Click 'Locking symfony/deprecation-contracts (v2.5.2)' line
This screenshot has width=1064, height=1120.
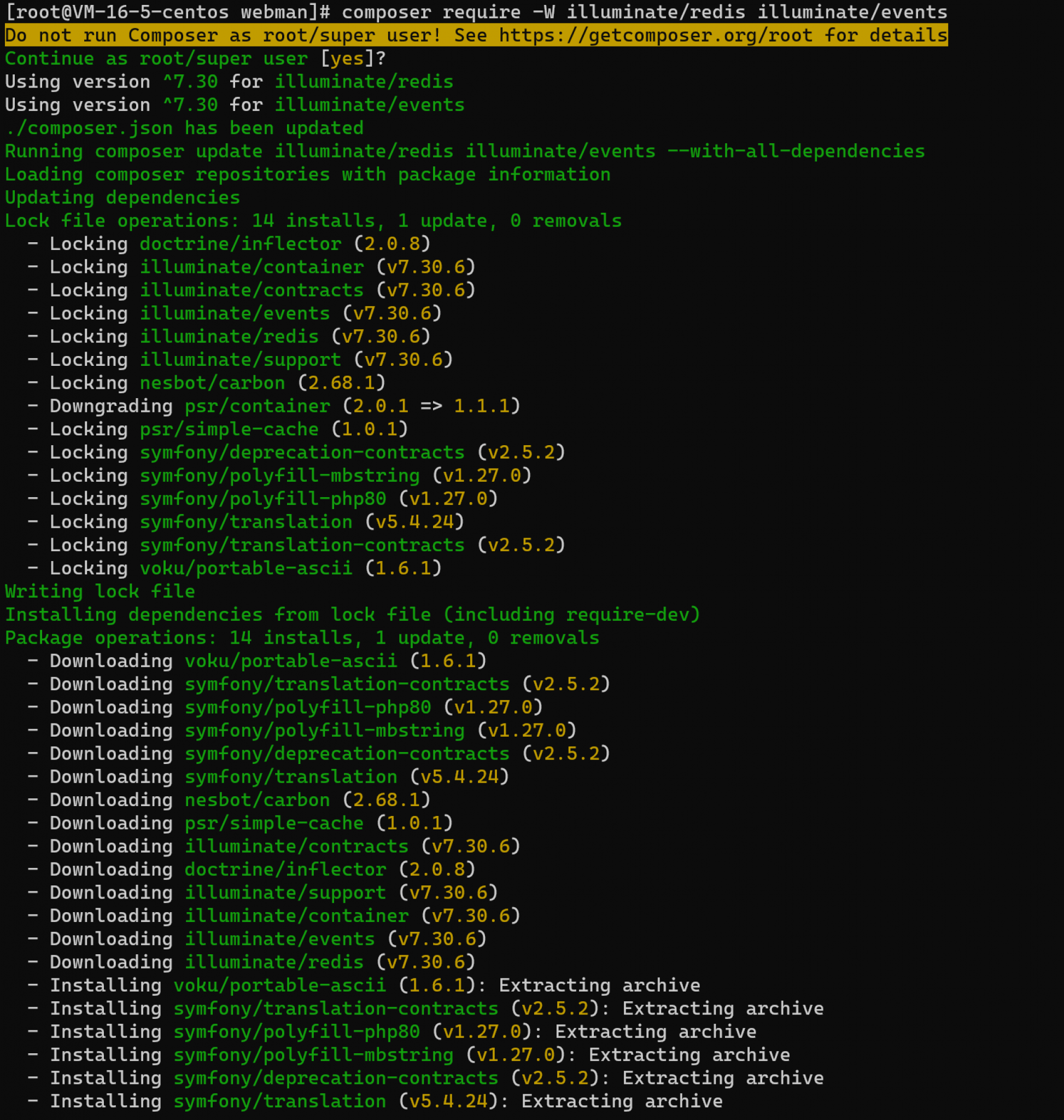point(297,453)
